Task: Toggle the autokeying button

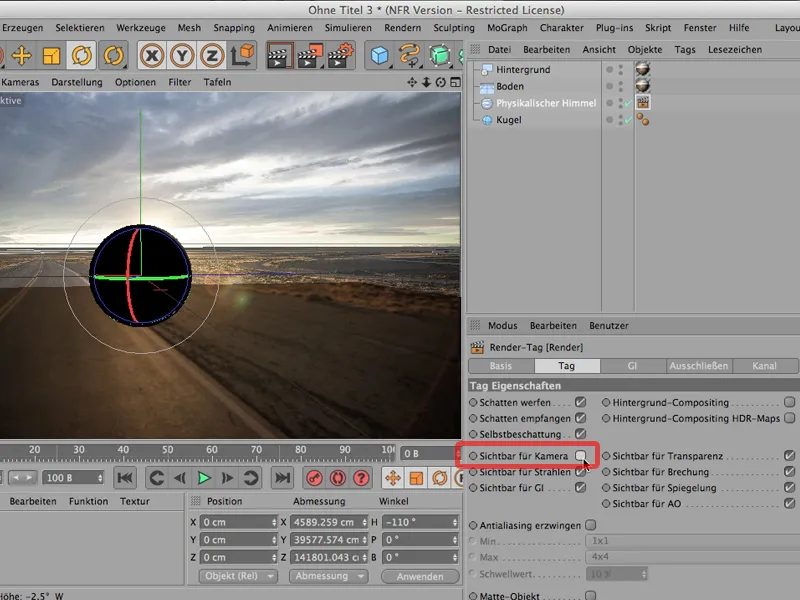Action: (x=338, y=478)
